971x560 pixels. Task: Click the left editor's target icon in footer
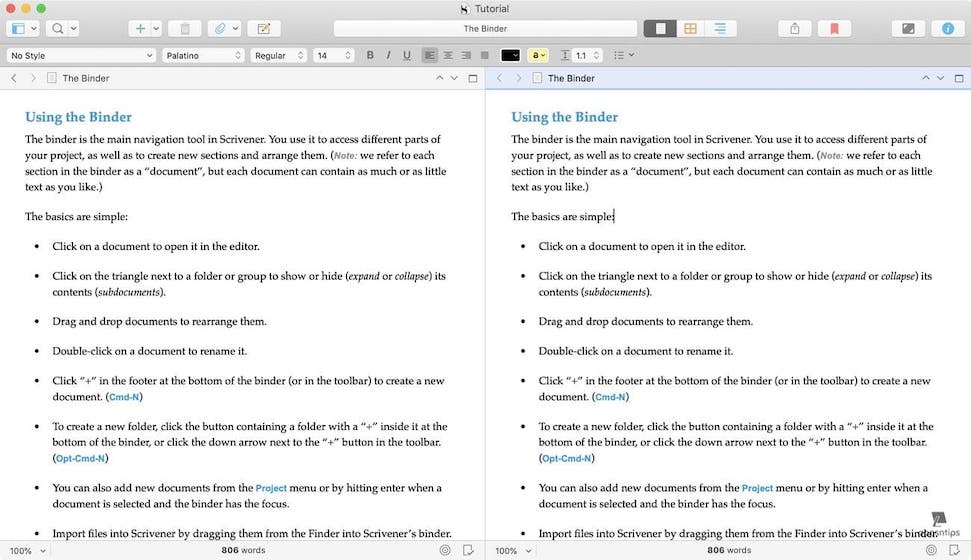point(445,550)
